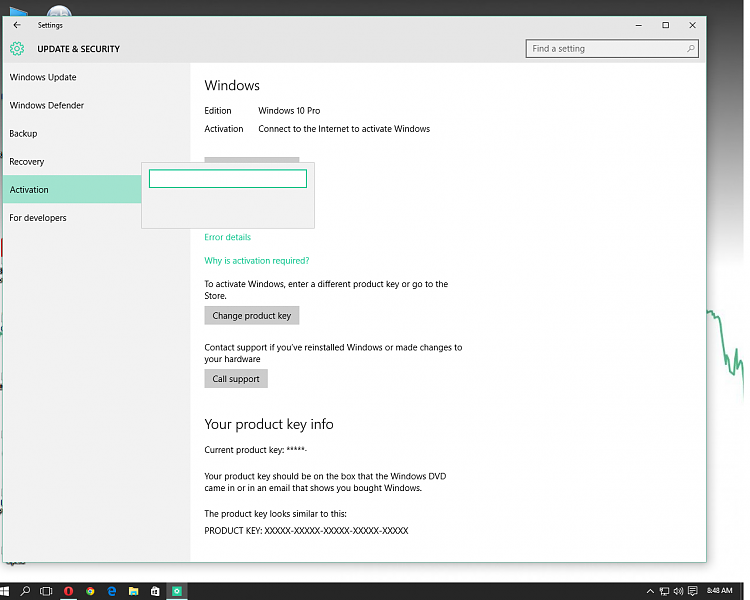Open the volume tray icon
The width and height of the screenshot is (750, 600).
pyautogui.click(x=678, y=591)
